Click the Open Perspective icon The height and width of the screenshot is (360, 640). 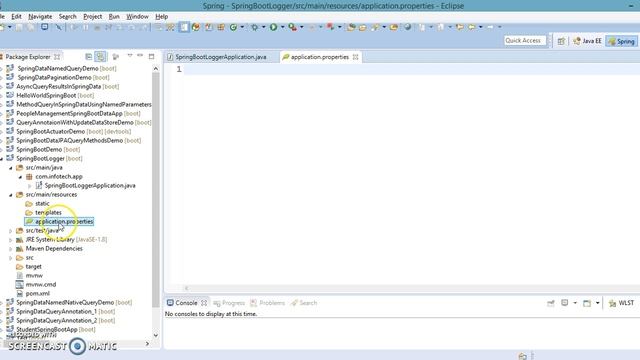[x=561, y=41]
